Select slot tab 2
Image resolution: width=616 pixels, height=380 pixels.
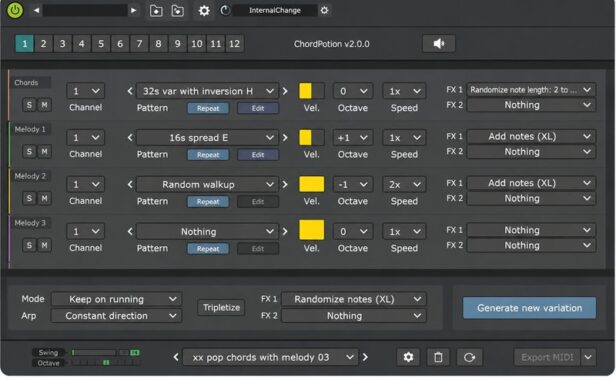pos(44,44)
